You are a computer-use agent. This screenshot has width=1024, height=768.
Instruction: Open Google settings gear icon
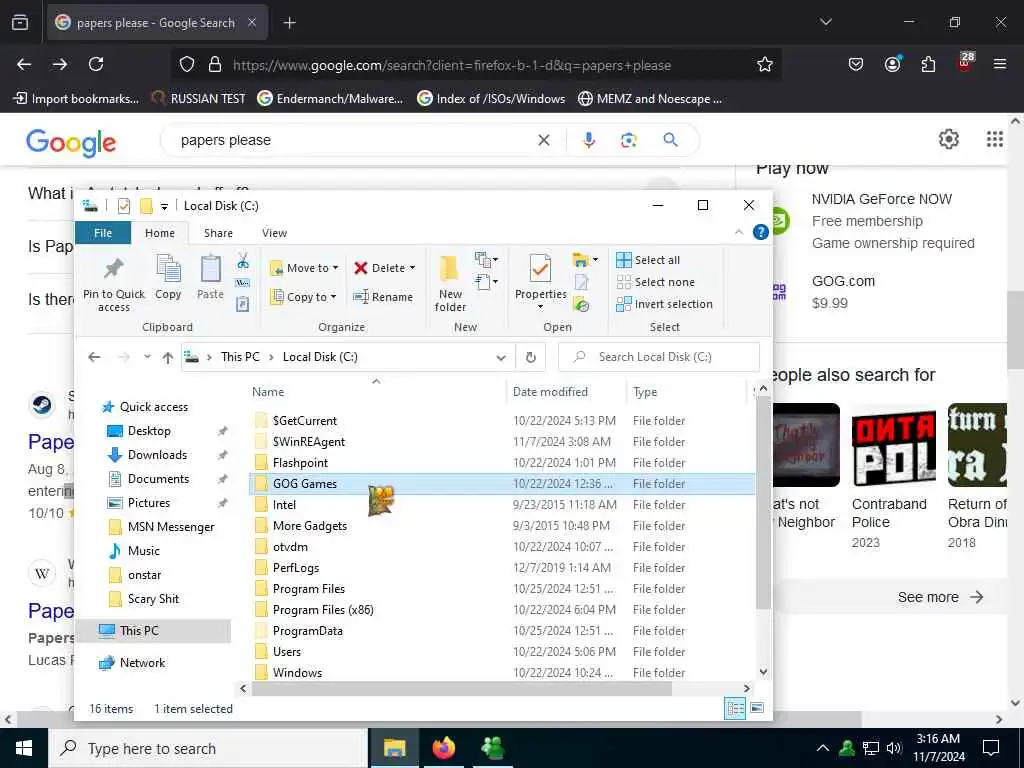coord(948,139)
